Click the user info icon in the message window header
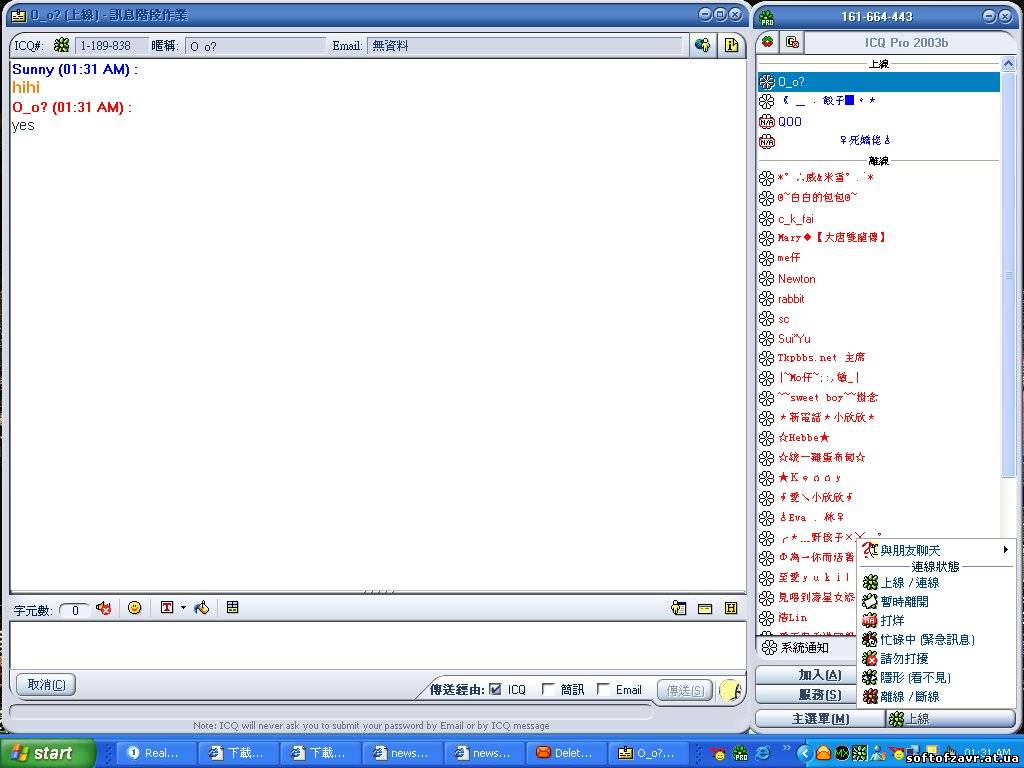 pyautogui.click(x=703, y=45)
